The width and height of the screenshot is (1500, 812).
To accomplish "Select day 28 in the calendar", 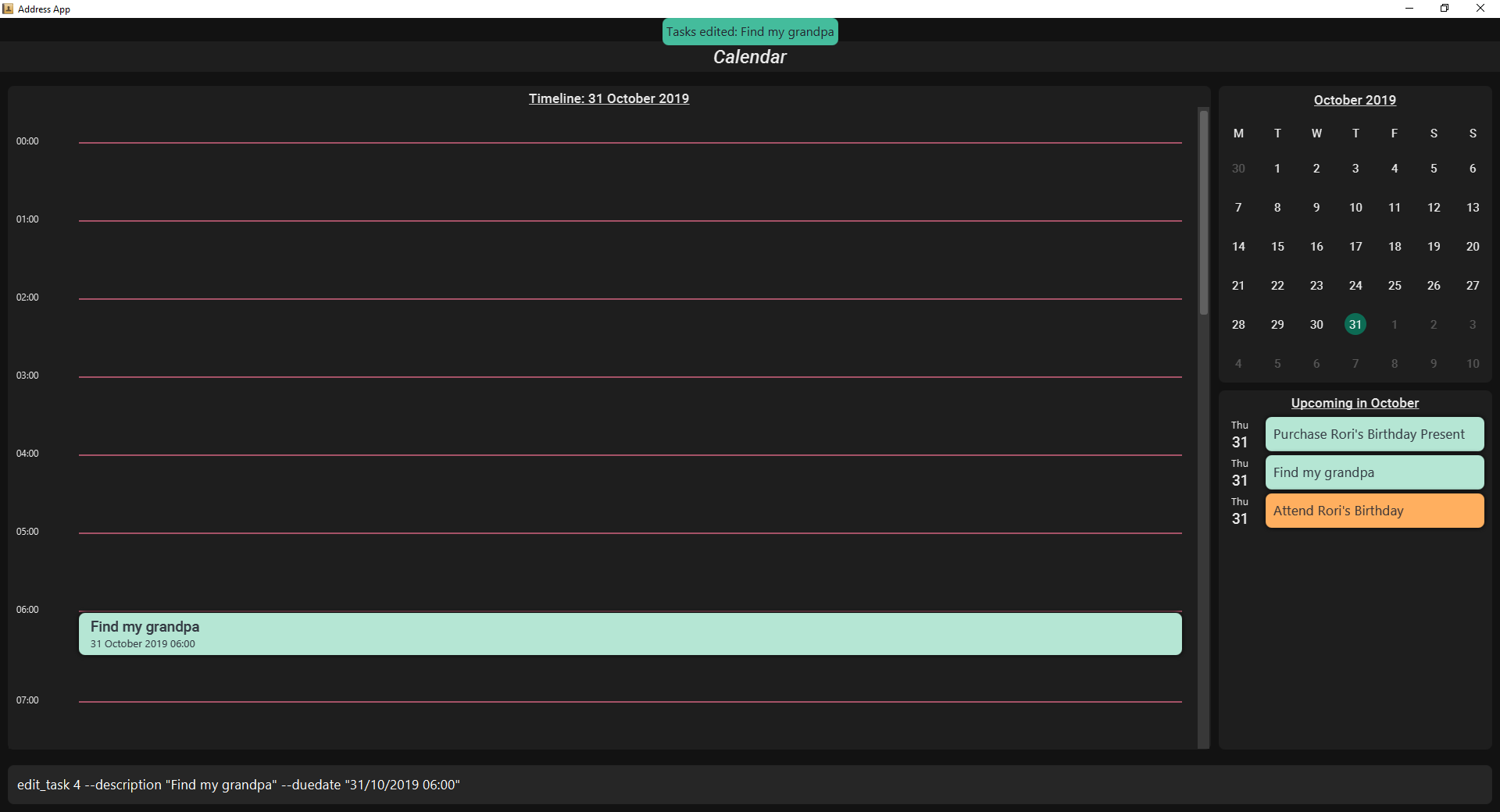I will point(1238,325).
